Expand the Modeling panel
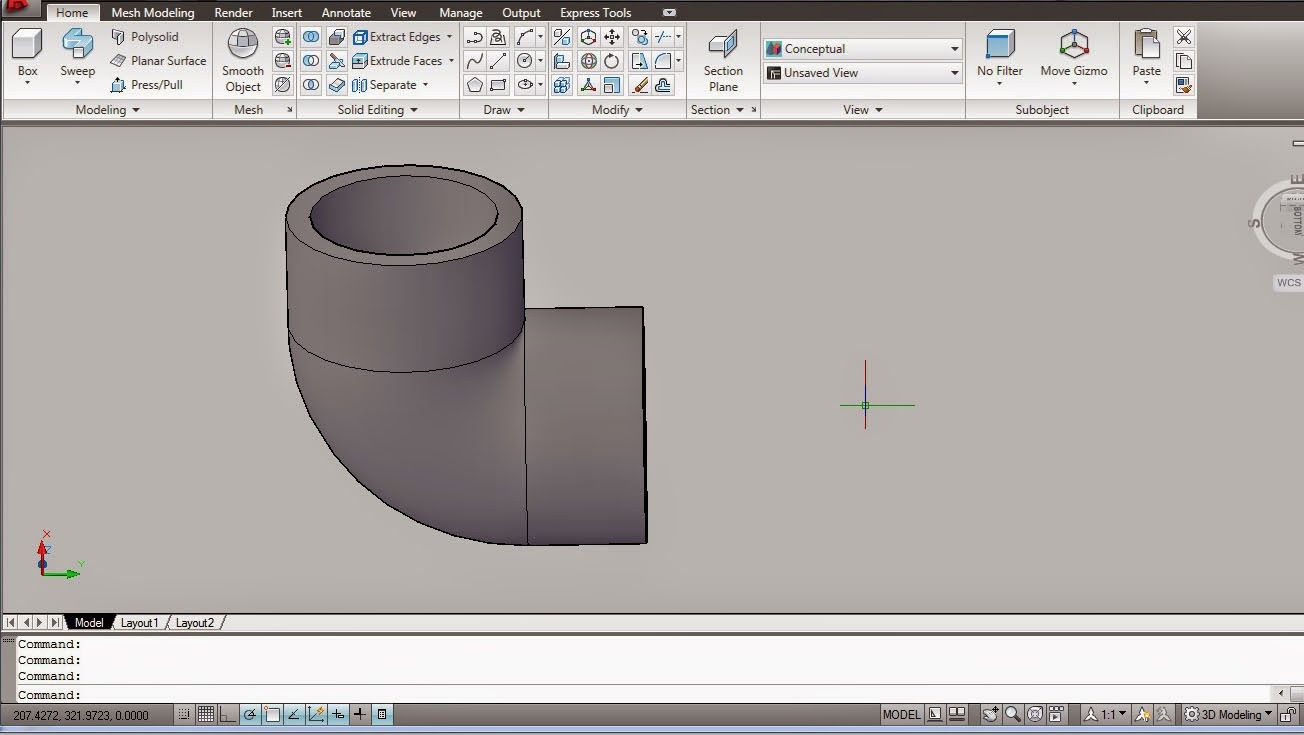 [x=107, y=110]
